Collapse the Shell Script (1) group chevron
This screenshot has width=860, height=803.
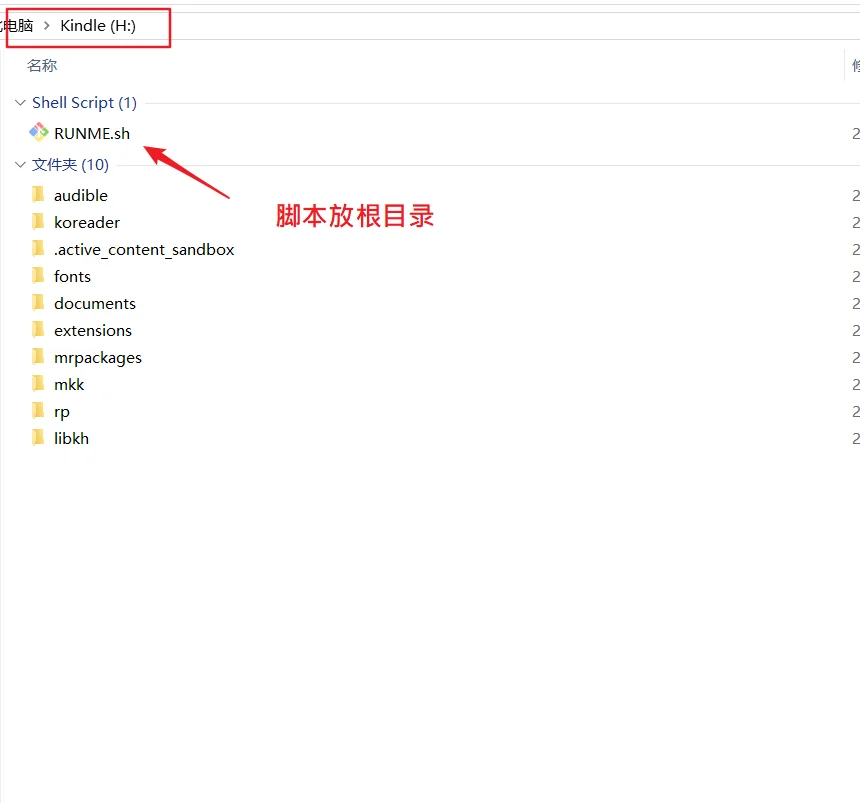(20, 103)
